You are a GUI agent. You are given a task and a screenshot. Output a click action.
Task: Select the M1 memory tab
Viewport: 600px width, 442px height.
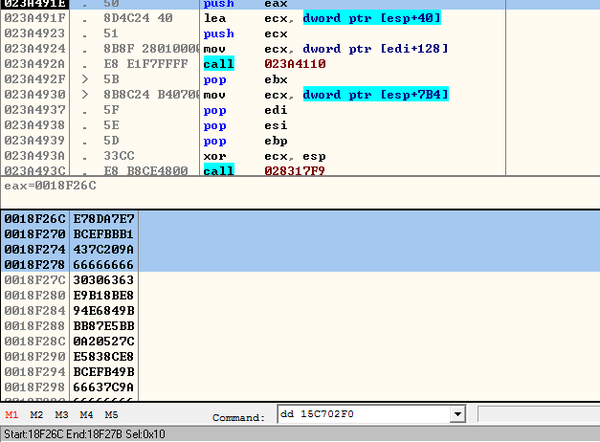(11, 415)
